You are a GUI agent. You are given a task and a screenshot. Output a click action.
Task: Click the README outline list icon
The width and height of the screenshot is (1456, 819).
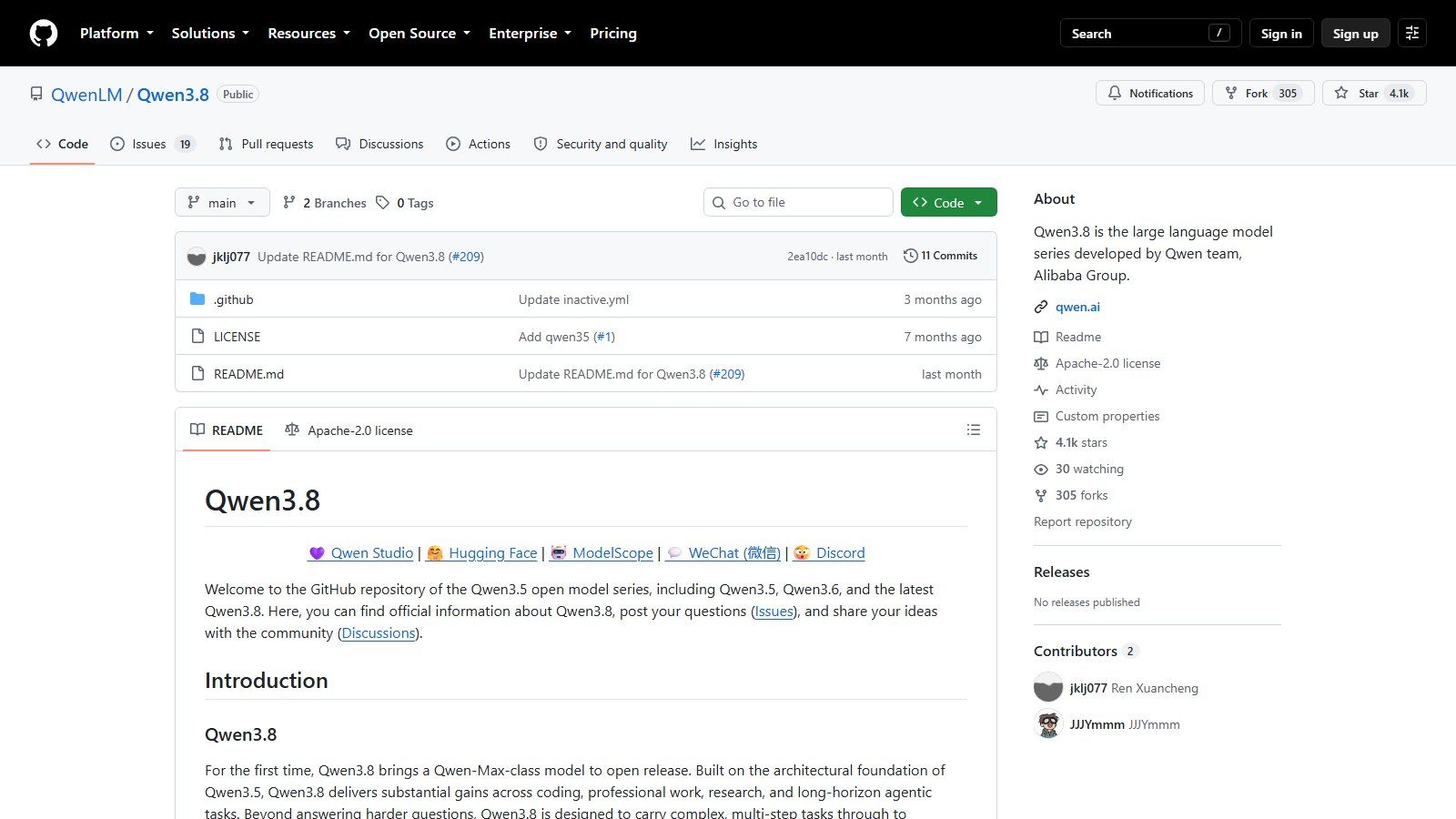[974, 430]
